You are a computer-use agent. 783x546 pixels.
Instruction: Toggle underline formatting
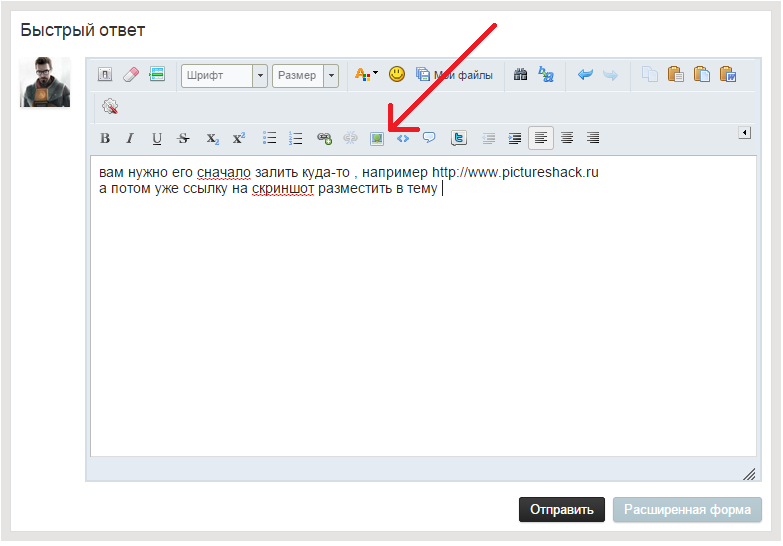(x=157, y=139)
